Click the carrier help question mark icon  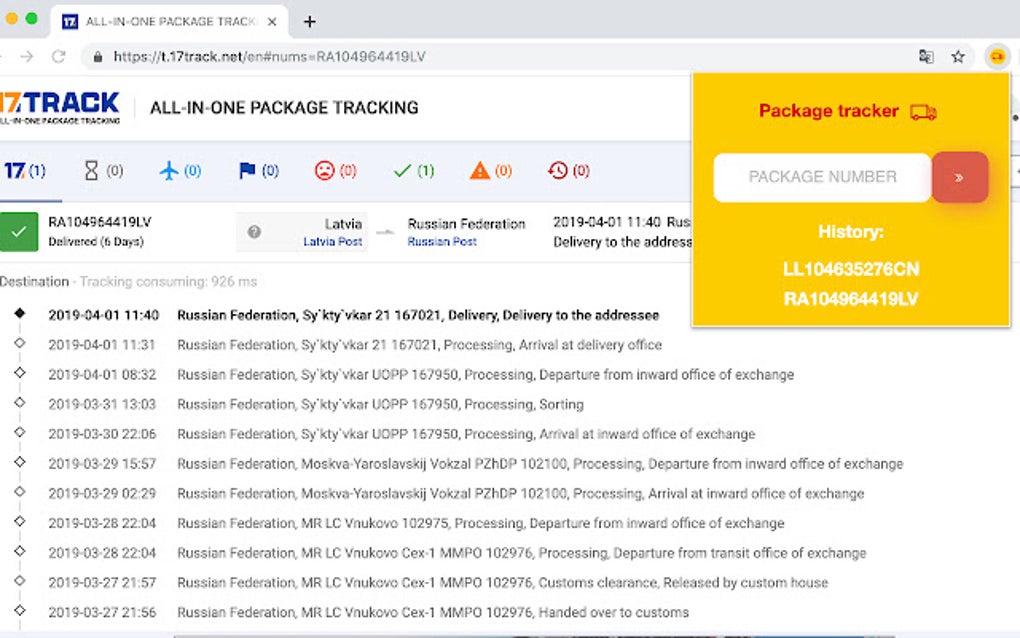click(254, 232)
